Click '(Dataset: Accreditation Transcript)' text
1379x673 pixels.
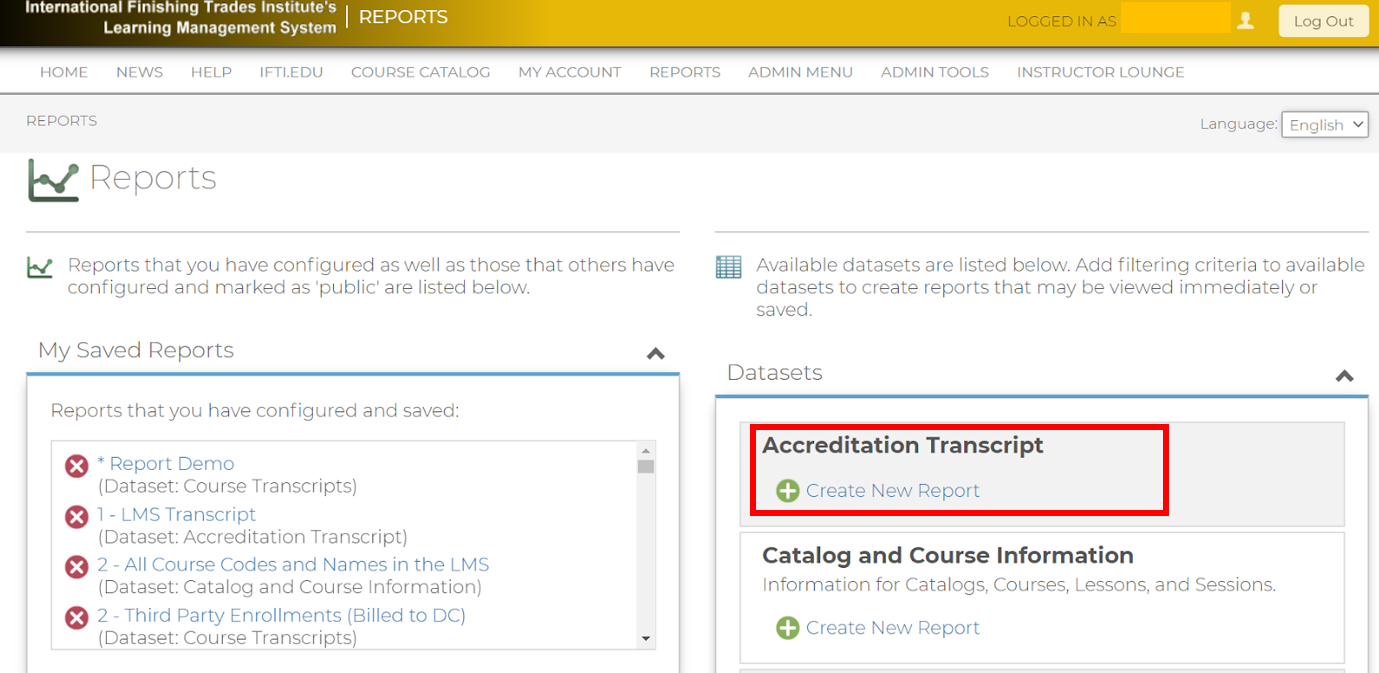pos(253,537)
